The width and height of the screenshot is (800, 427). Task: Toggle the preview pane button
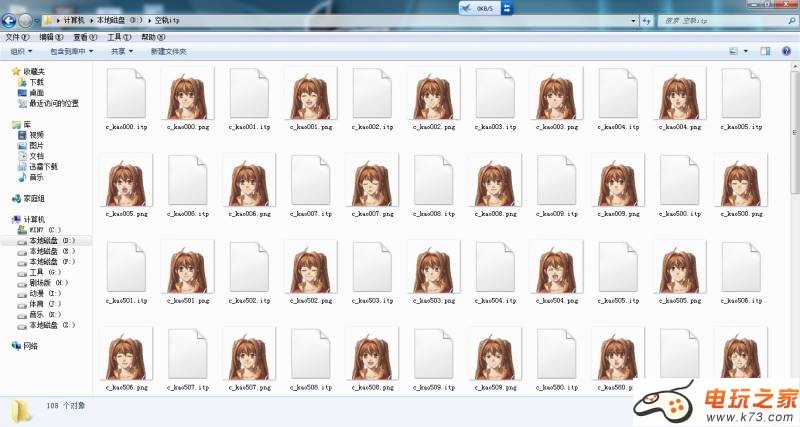pyautogui.click(x=765, y=51)
